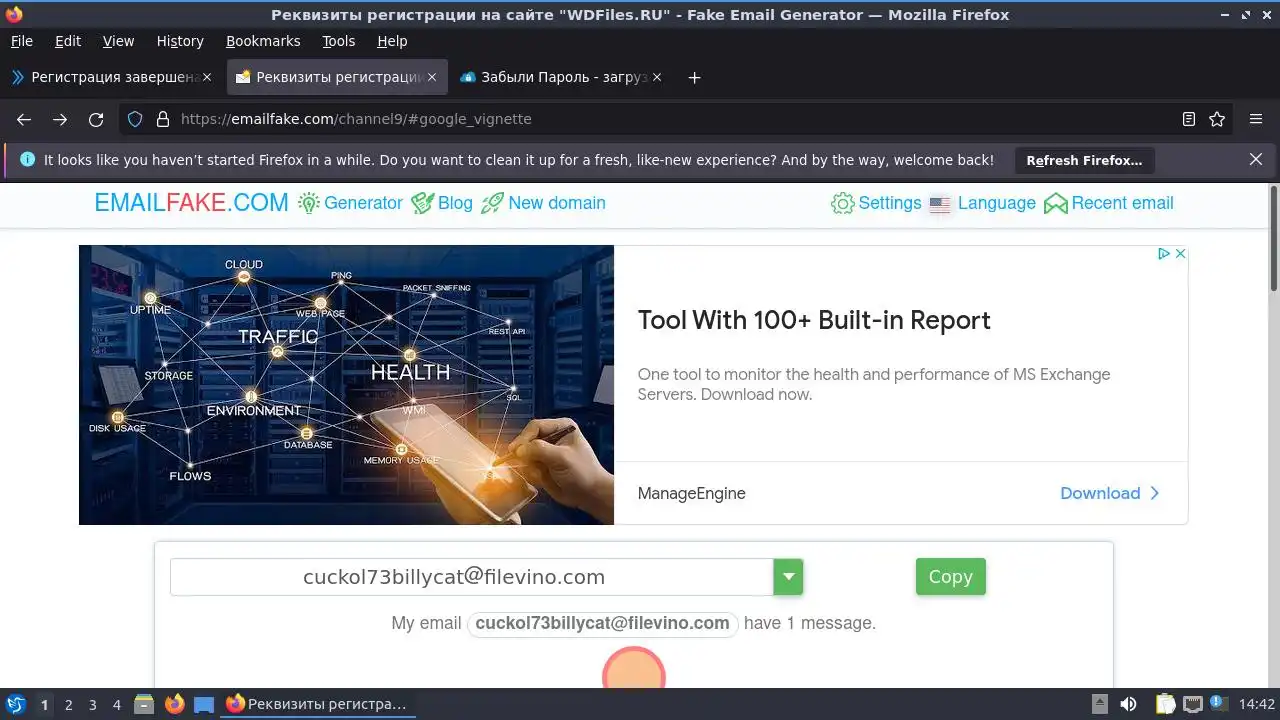Click the Download link in the ad

(x=1110, y=493)
